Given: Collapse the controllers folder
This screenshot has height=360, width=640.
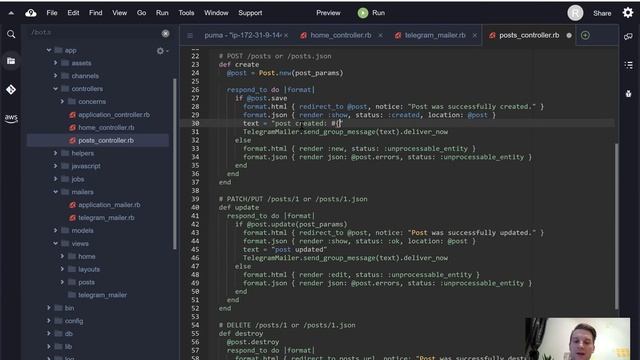Looking at the screenshot, I should pyautogui.click(x=56, y=89).
